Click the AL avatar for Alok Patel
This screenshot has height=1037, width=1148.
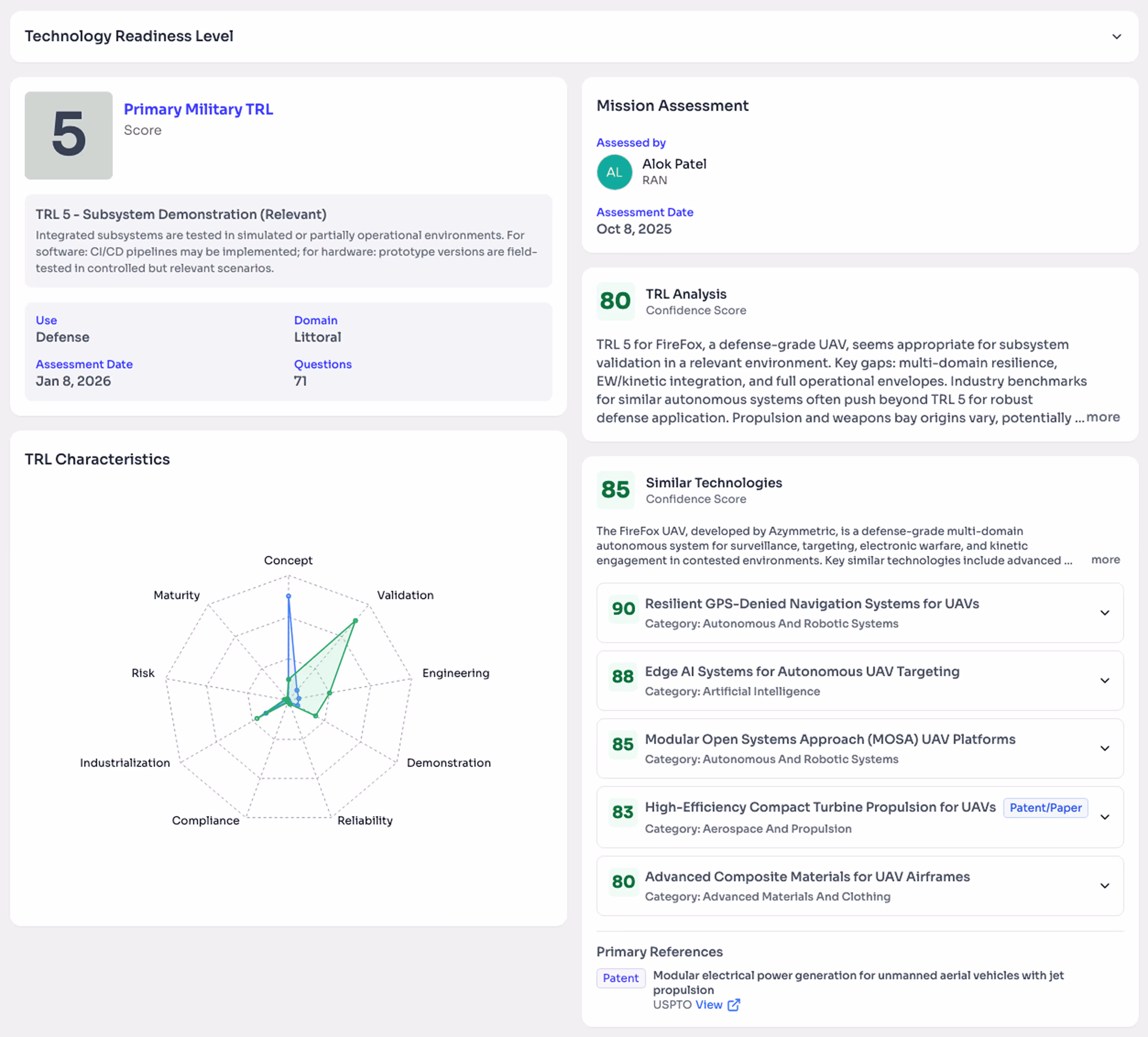614,172
